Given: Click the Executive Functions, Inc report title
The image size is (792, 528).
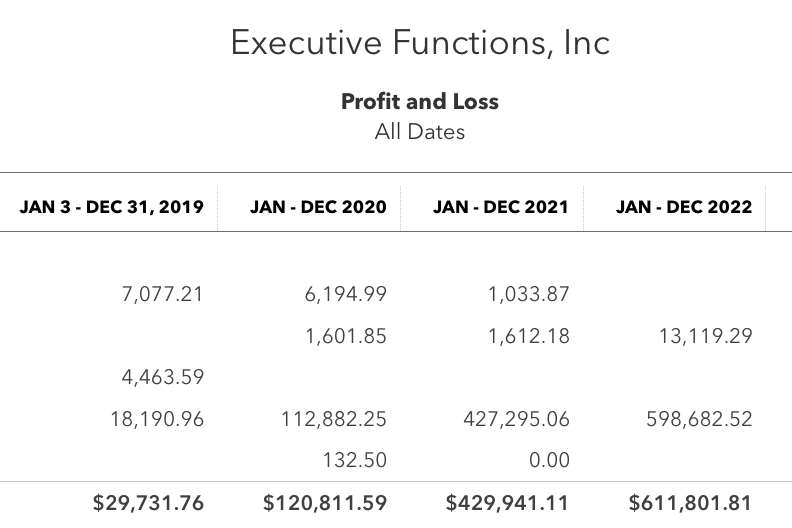Looking at the screenshot, I should (420, 42).
